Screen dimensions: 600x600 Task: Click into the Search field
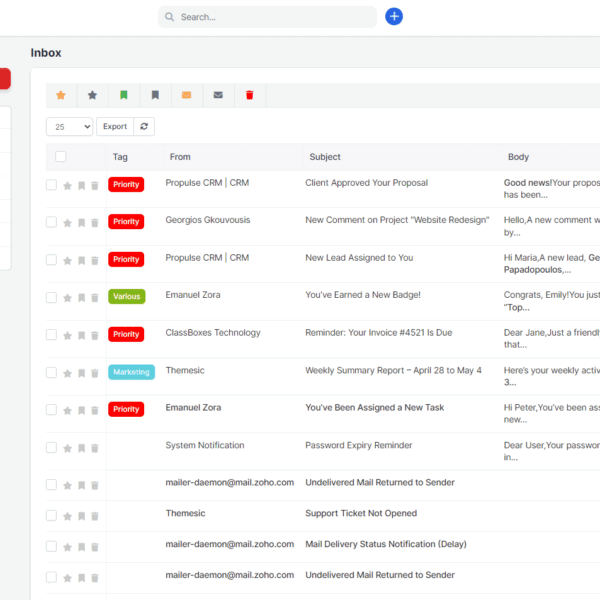point(267,17)
